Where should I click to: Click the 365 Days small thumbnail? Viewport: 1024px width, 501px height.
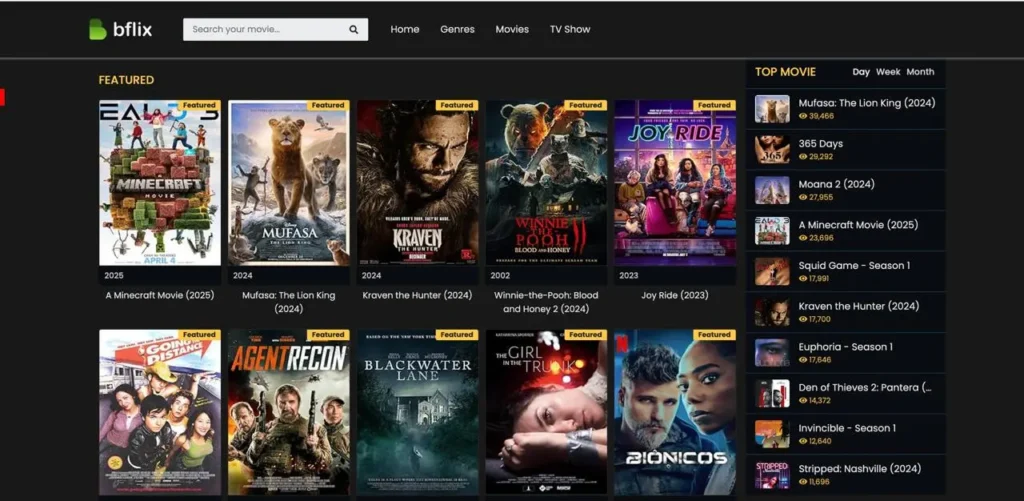(x=772, y=150)
